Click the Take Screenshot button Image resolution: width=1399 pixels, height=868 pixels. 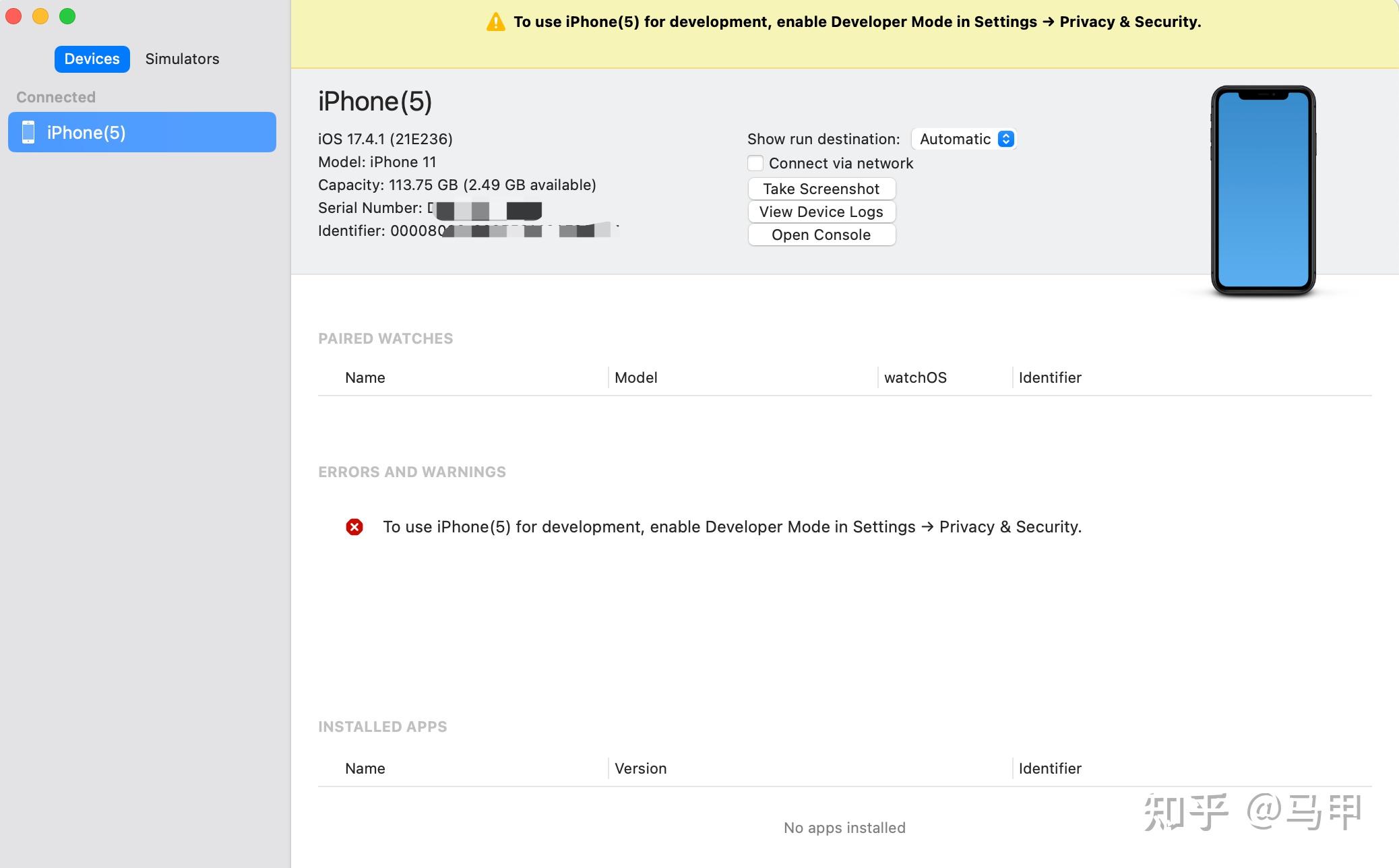(x=821, y=189)
